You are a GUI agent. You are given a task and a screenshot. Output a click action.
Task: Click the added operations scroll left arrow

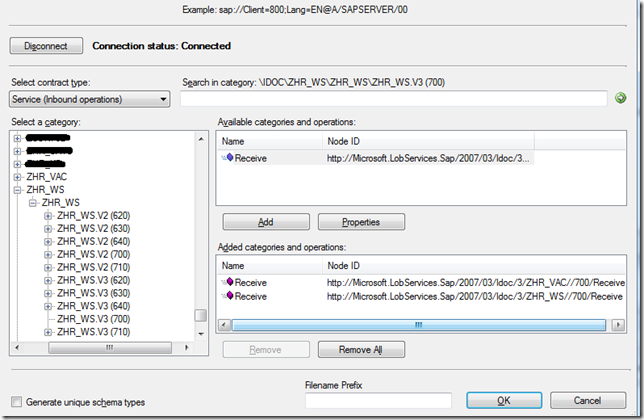(x=224, y=325)
